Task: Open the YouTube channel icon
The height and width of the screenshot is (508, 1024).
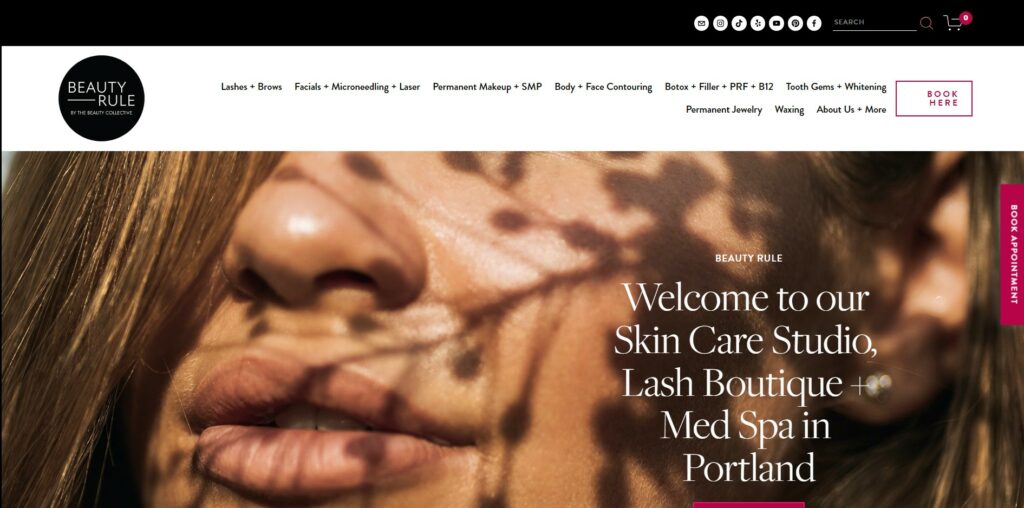Action: click(776, 24)
